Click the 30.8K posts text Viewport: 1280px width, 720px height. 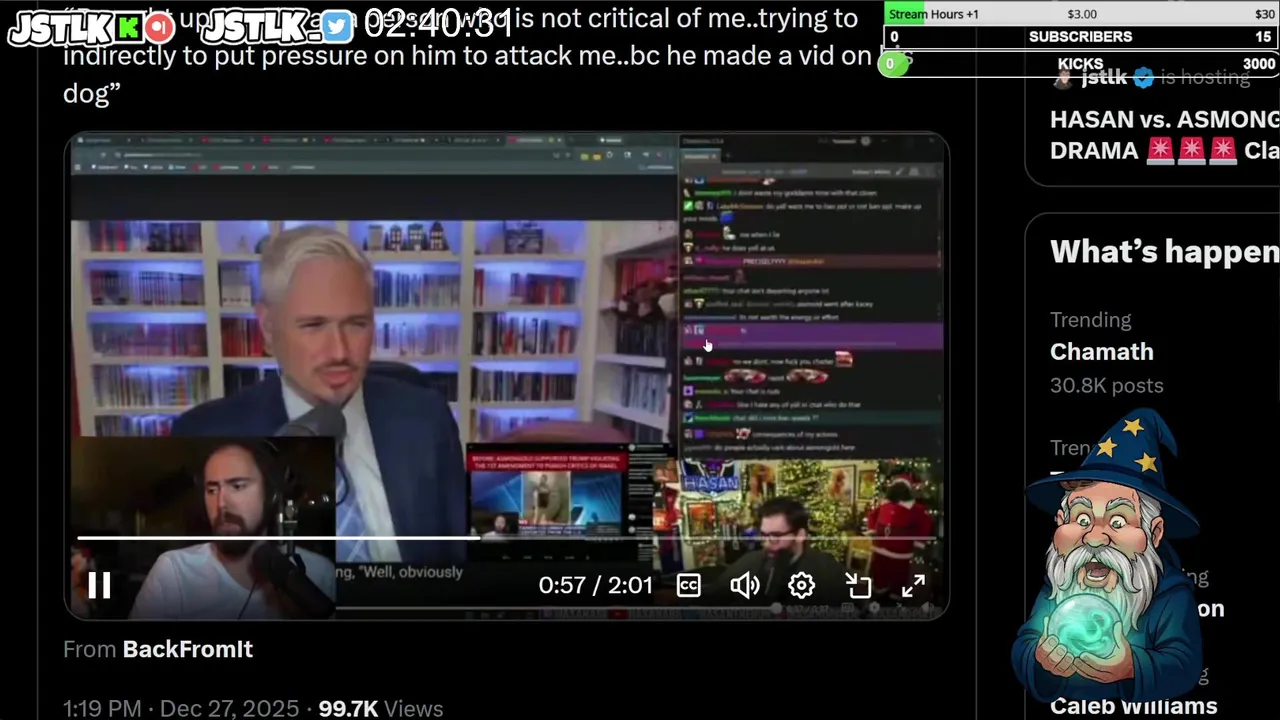1106,385
